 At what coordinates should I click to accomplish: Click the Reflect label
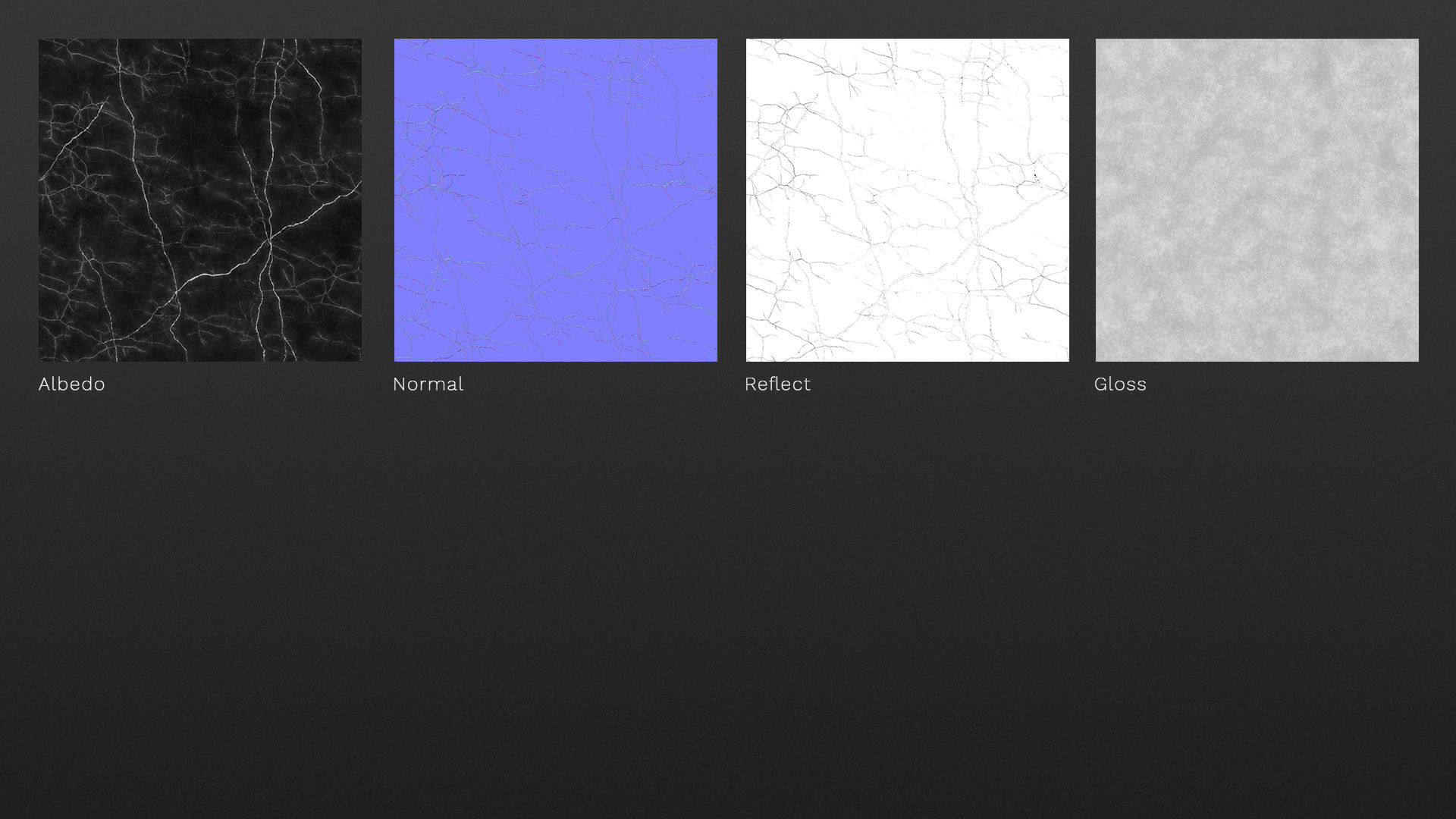tap(778, 384)
